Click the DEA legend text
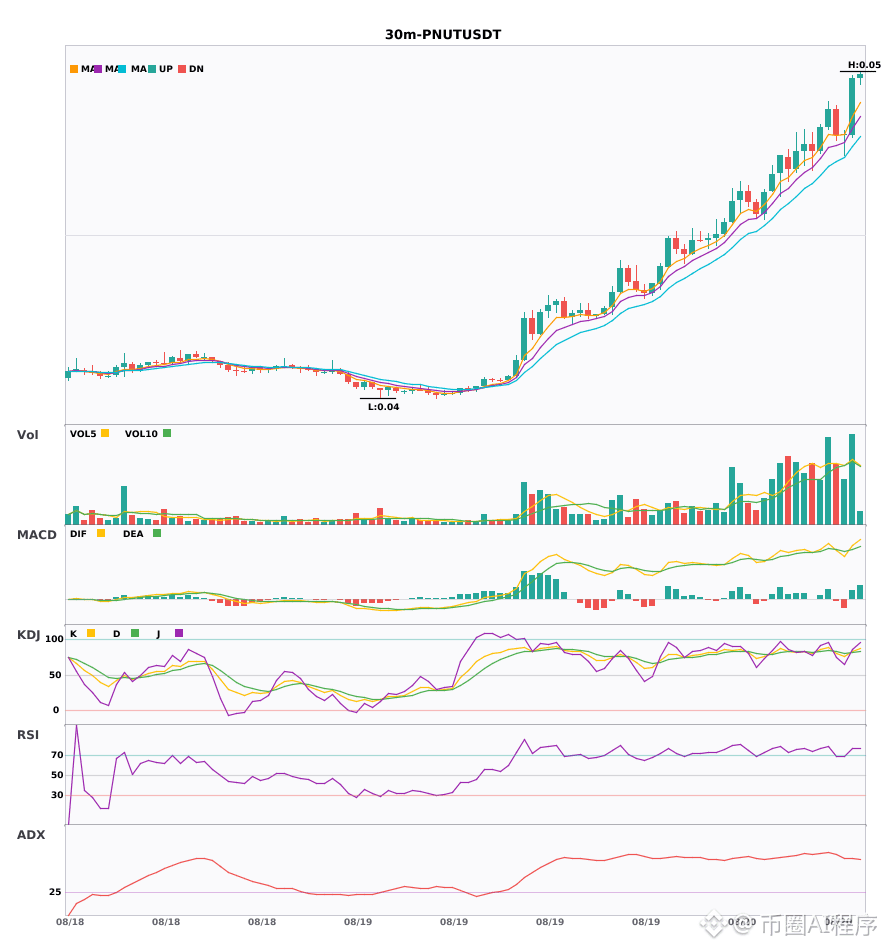 coord(133,534)
